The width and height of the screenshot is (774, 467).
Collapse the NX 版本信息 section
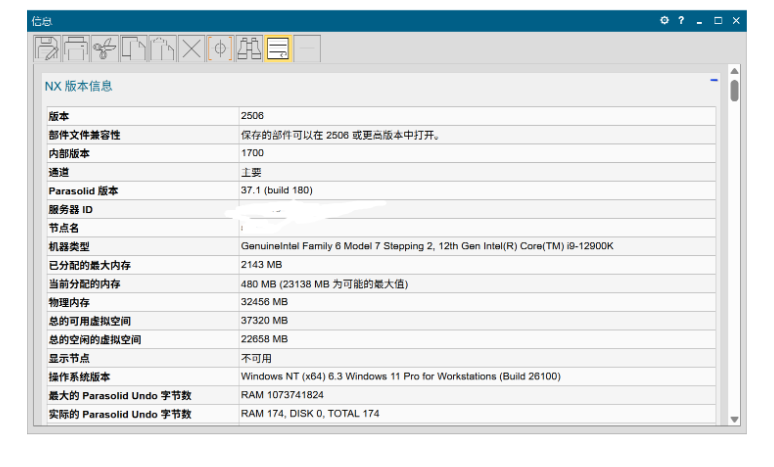click(714, 79)
